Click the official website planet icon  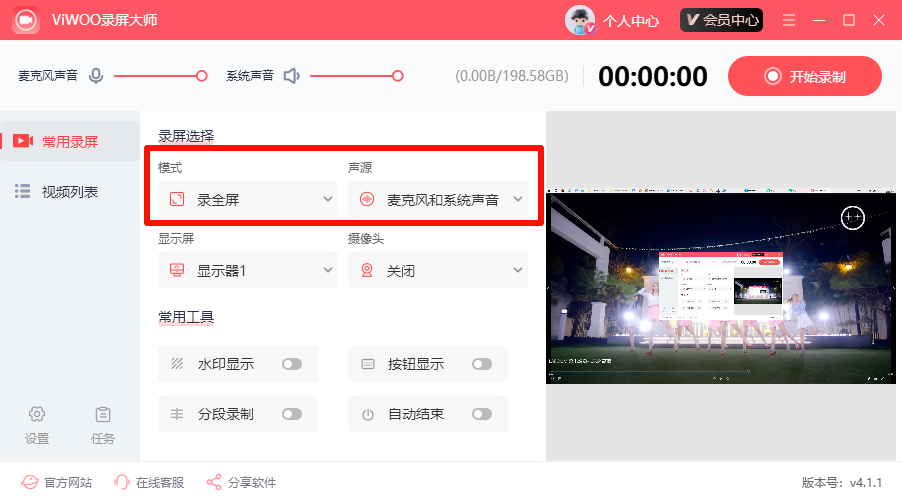30,482
